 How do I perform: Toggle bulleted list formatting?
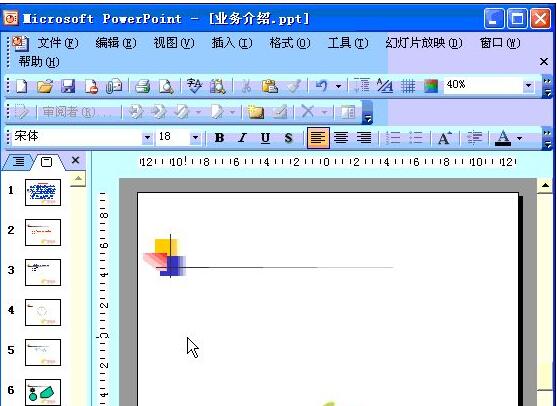416,138
